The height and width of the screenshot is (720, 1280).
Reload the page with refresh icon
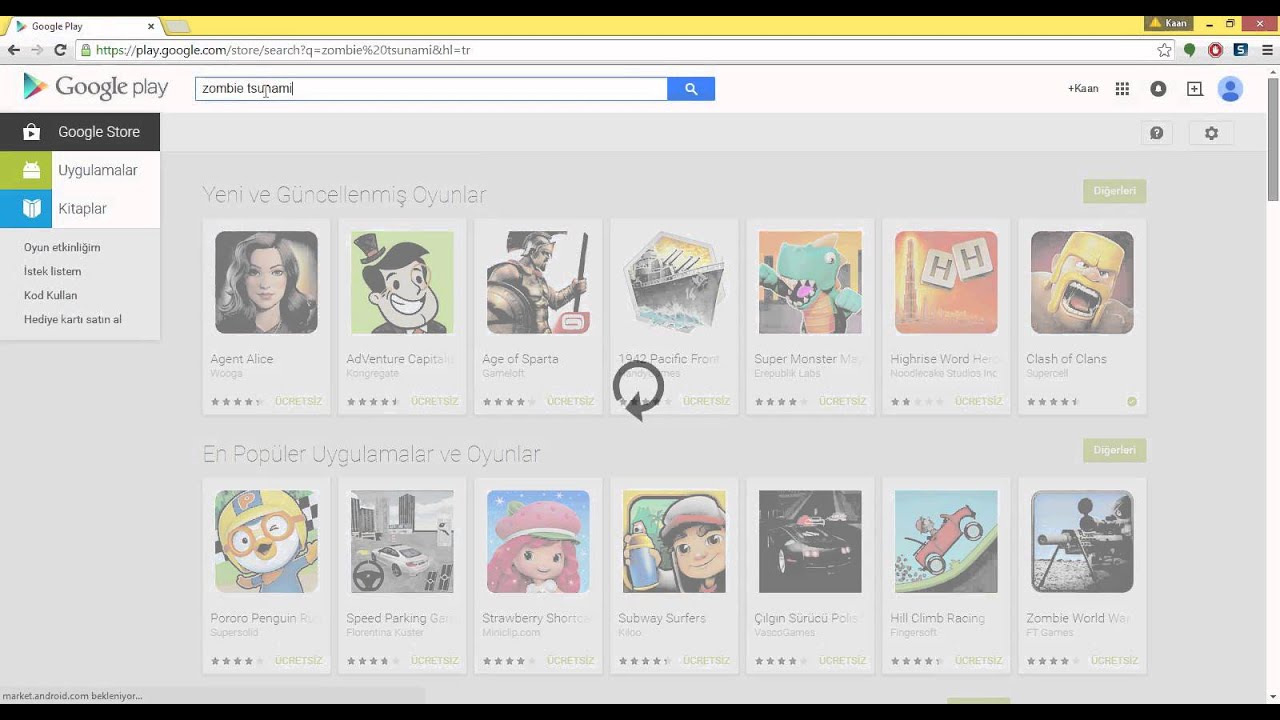click(60, 50)
